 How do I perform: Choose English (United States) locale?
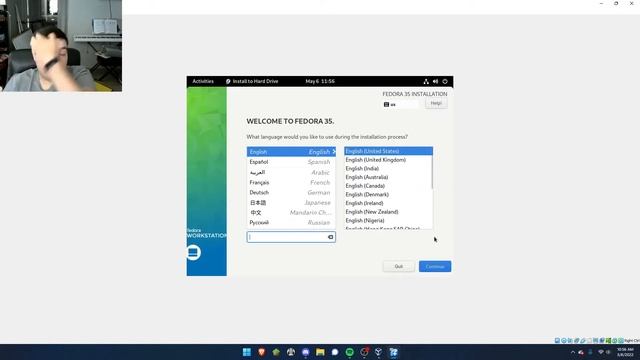(x=388, y=151)
